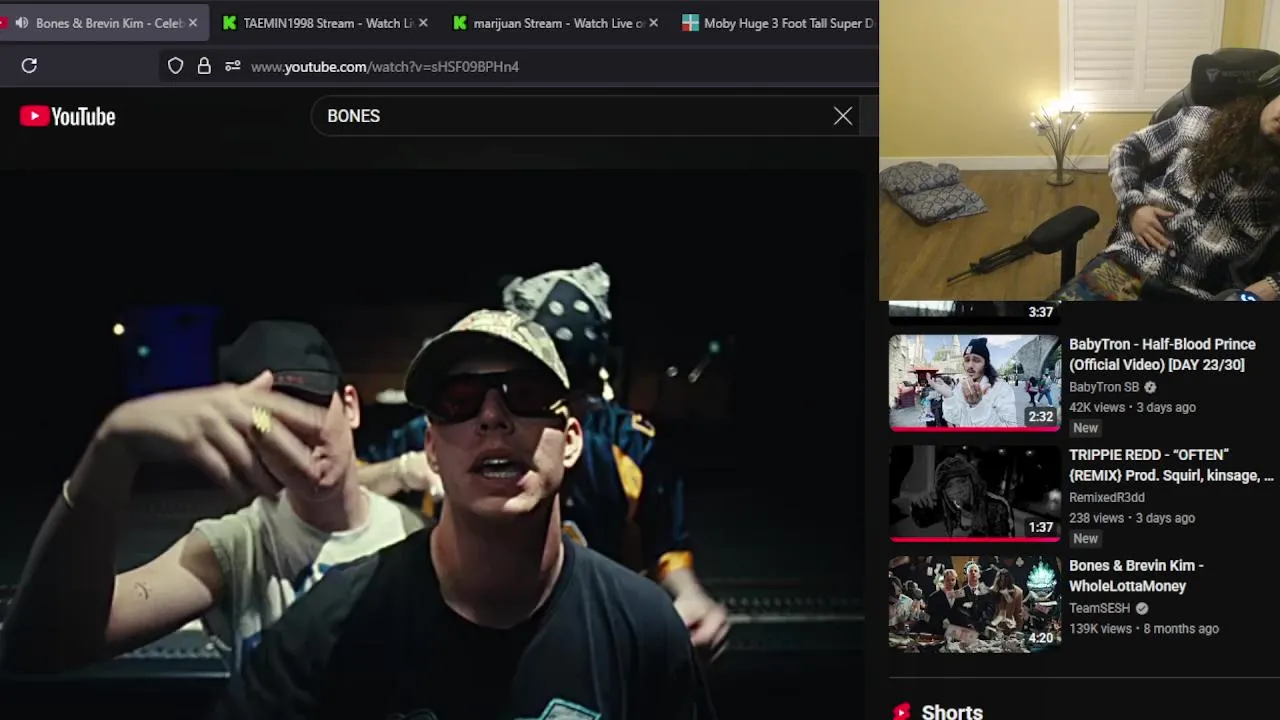Click the New badge under TRIPPIE REDD video
Screen dimensions: 1280x720
pyautogui.click(x=1085, y=538)
